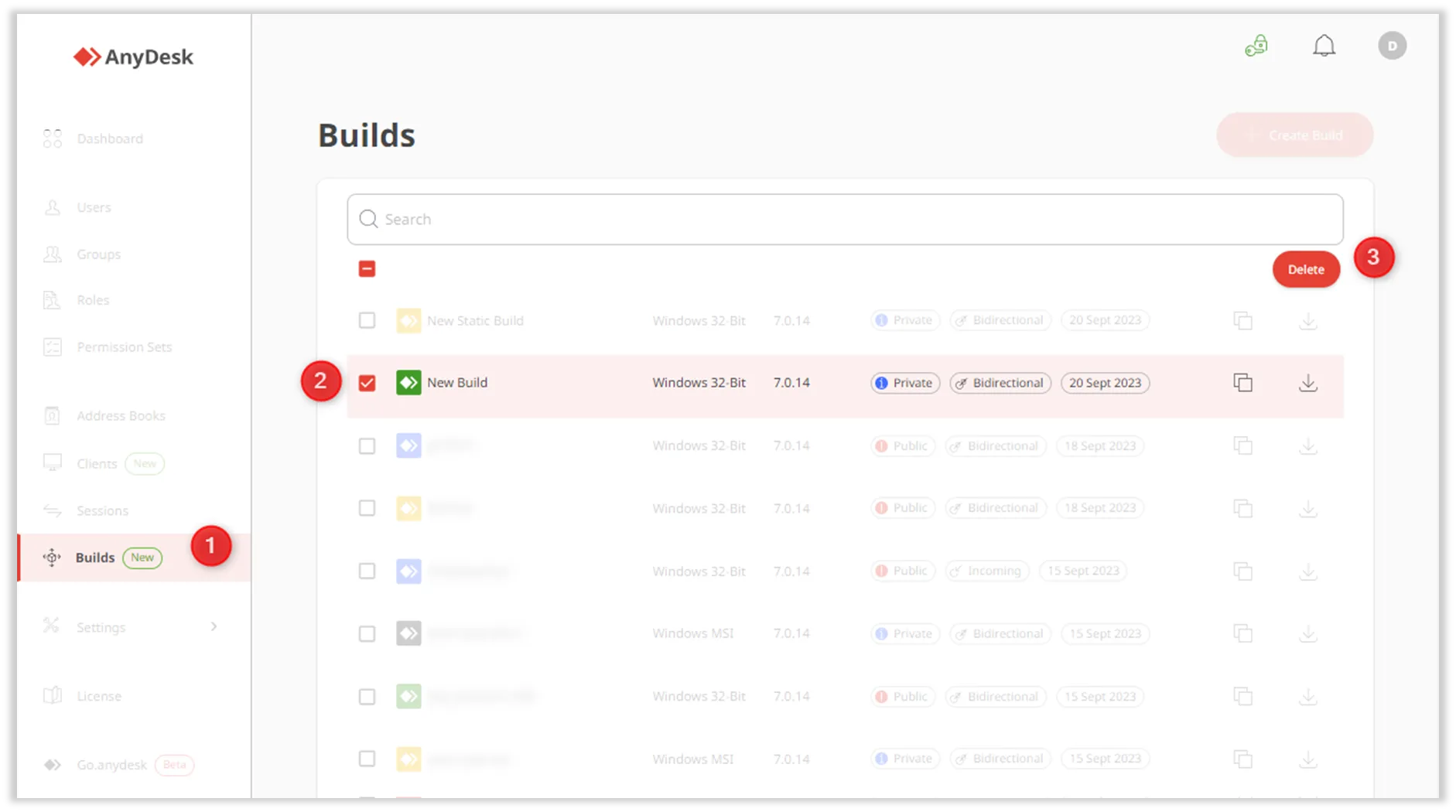Click the Private badge on New Build
The height and width of the screenshot is (812, 1456).
[x=905, y=383]
